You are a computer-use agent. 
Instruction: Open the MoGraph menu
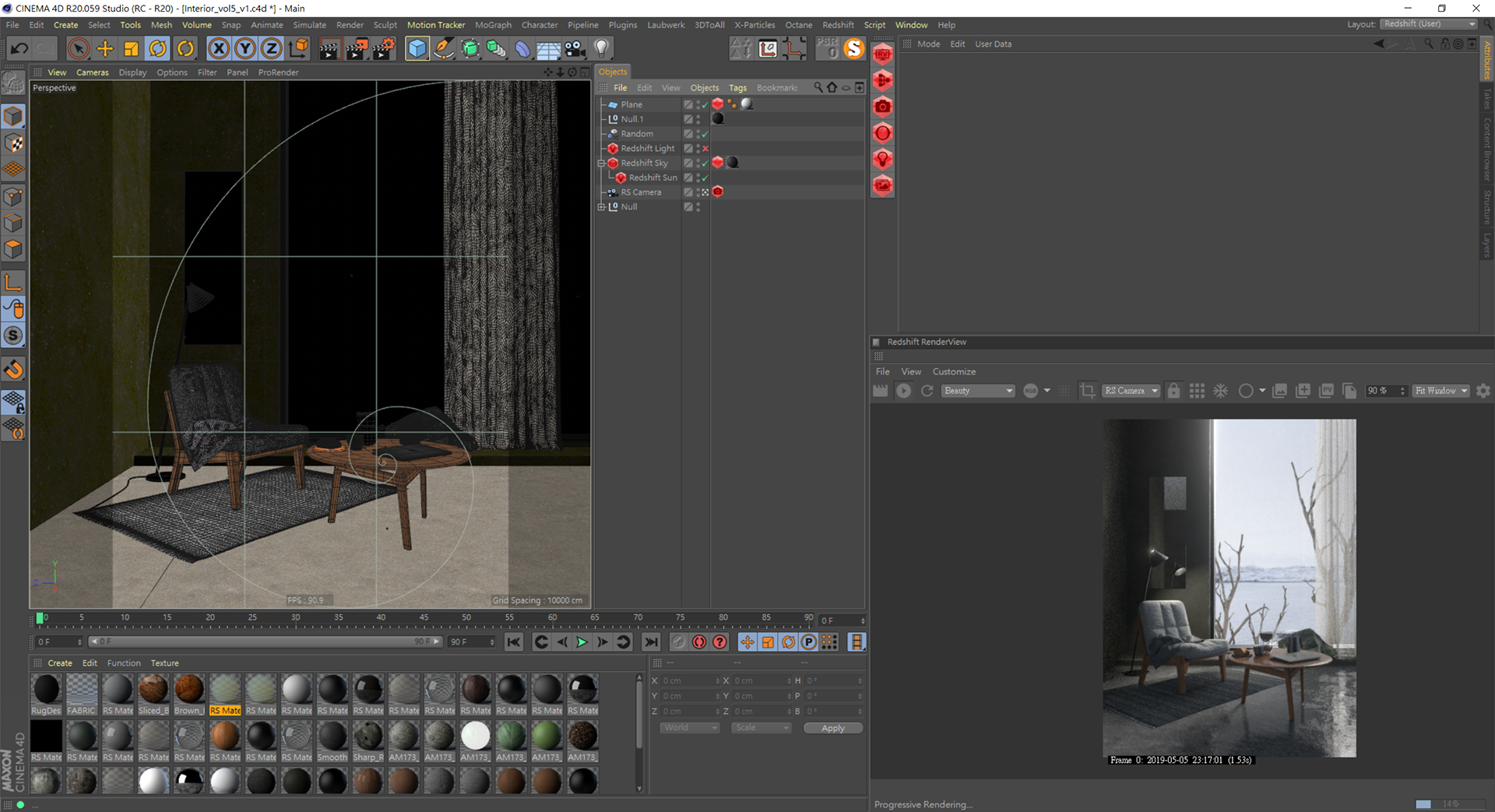tap(494, 25)
